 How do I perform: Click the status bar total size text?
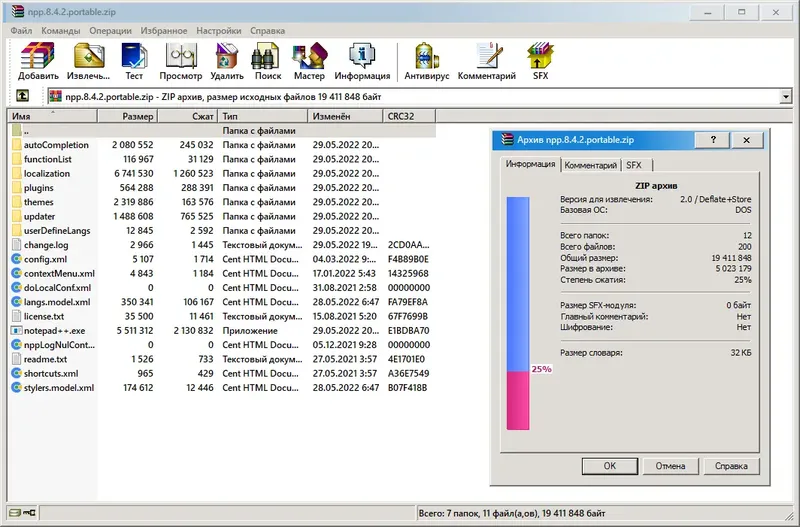tap(512, 513)
